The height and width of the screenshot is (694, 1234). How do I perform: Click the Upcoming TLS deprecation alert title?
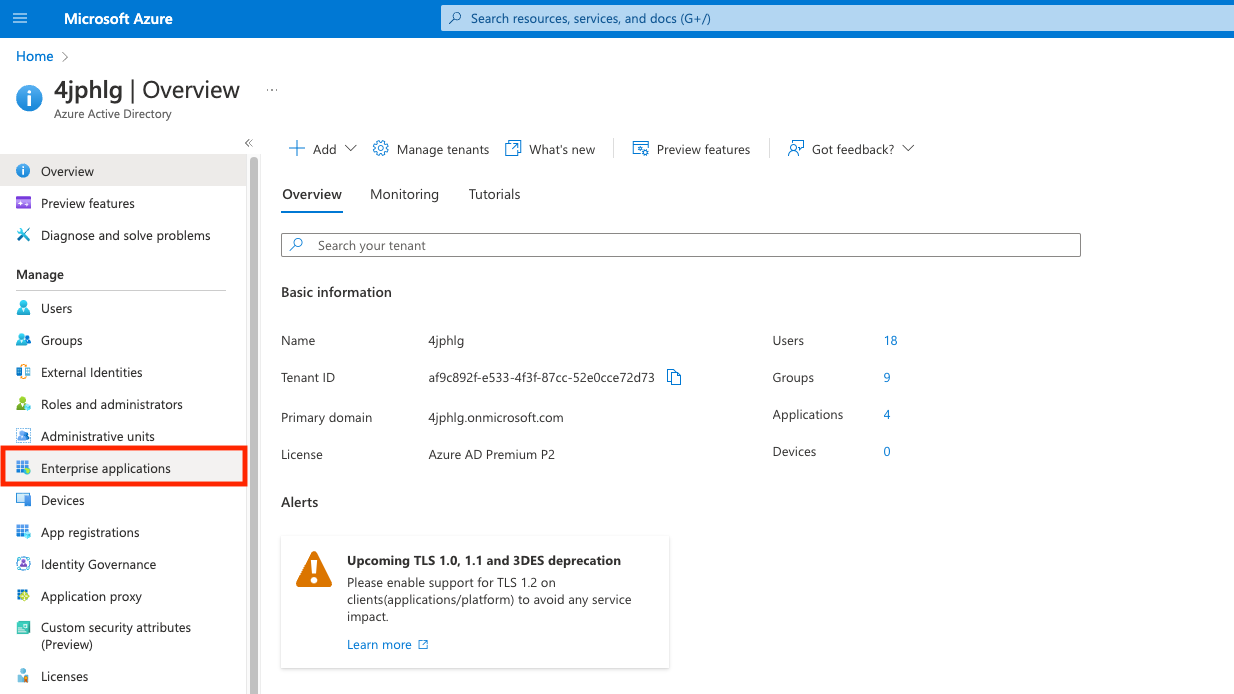coord(484,561)
